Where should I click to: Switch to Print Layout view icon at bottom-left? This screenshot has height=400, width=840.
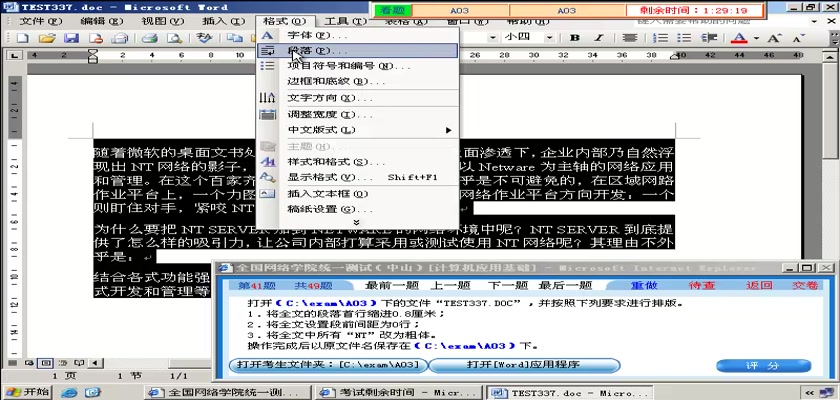coord(46,363)
